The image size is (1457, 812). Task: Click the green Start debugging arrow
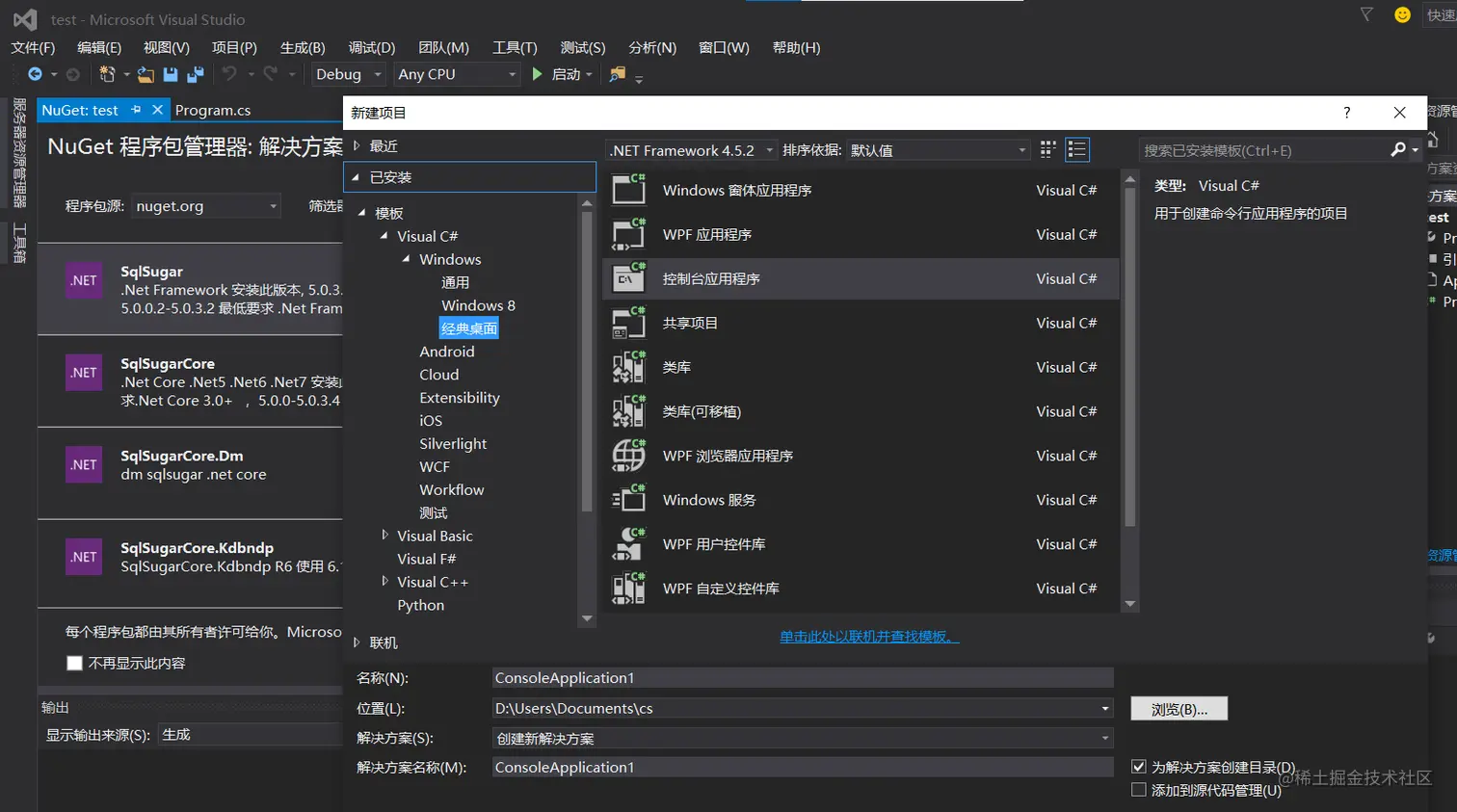tap(538, 74)
